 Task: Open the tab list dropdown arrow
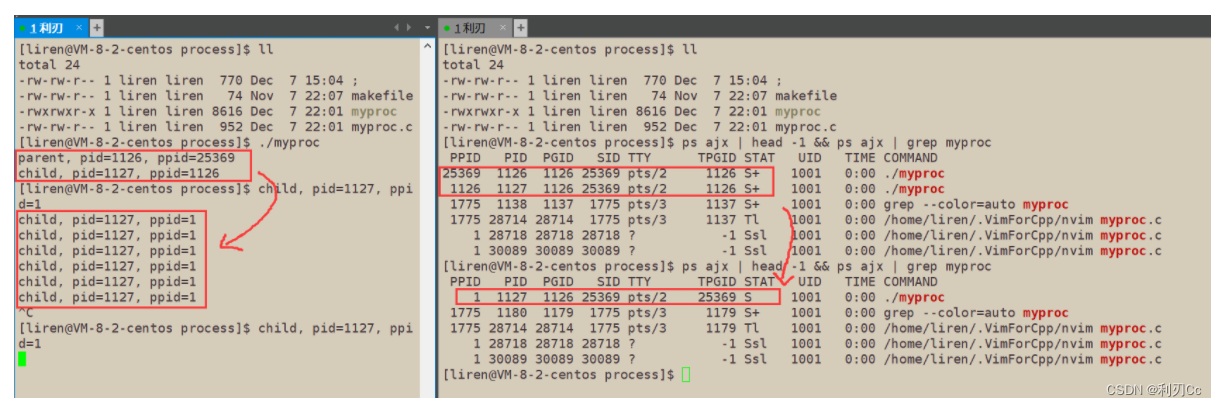(428, 28)
